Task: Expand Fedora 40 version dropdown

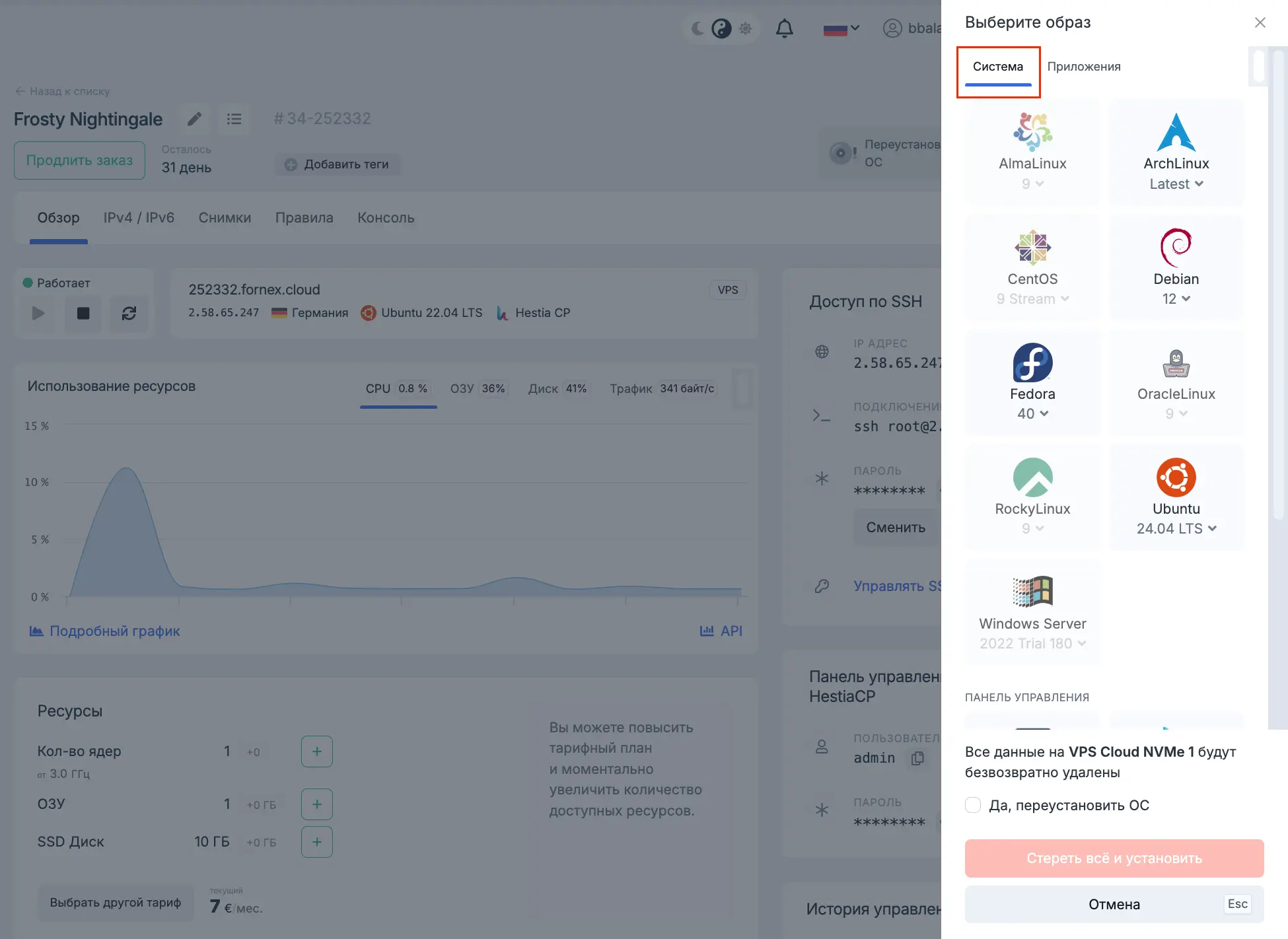Action: [1032, 413]
